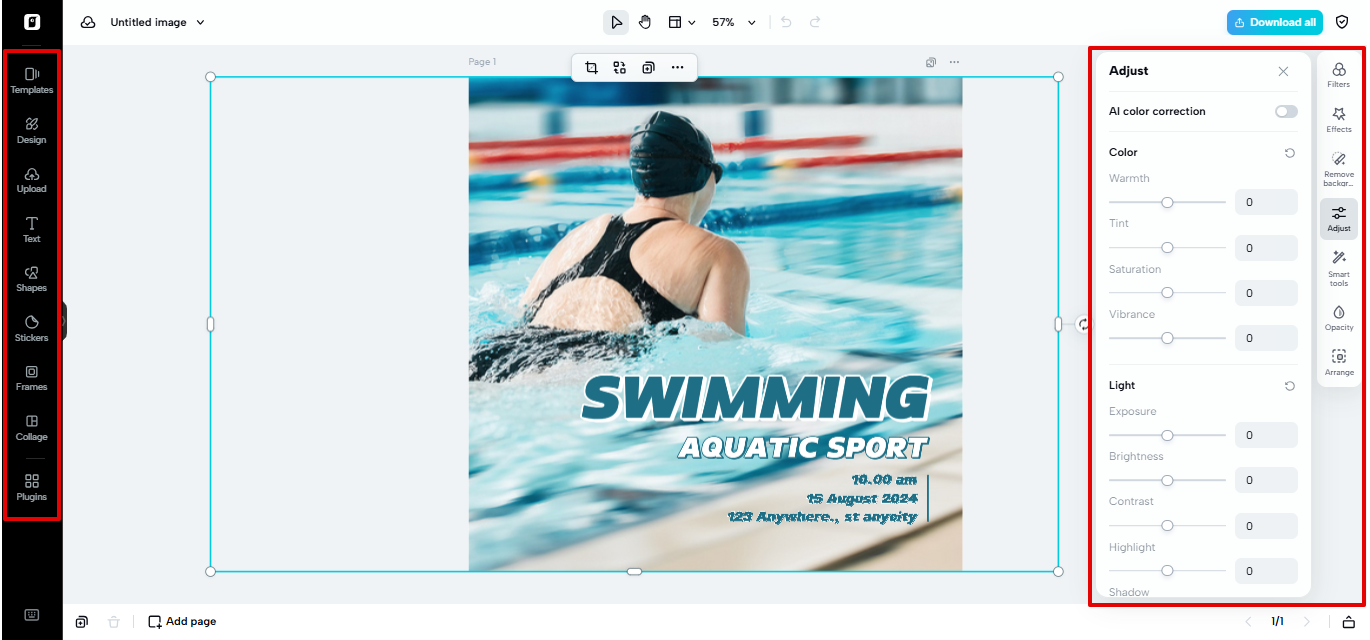
Task: Click the Vibrance value field
Action: [1266, 338]
